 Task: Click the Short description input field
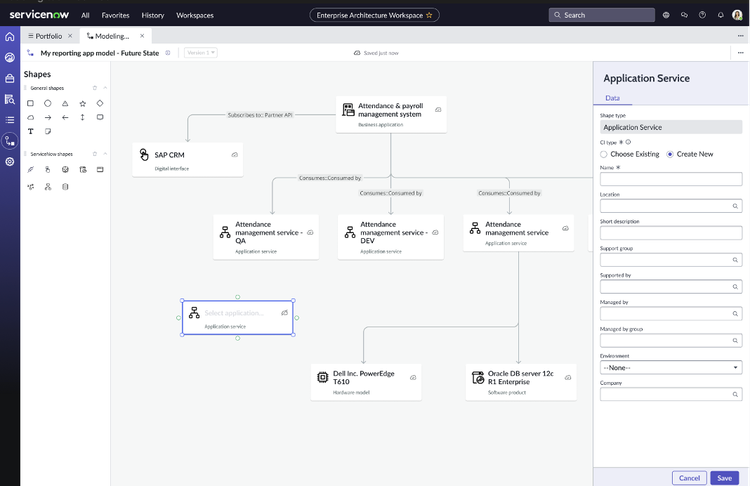coord(671,233)
